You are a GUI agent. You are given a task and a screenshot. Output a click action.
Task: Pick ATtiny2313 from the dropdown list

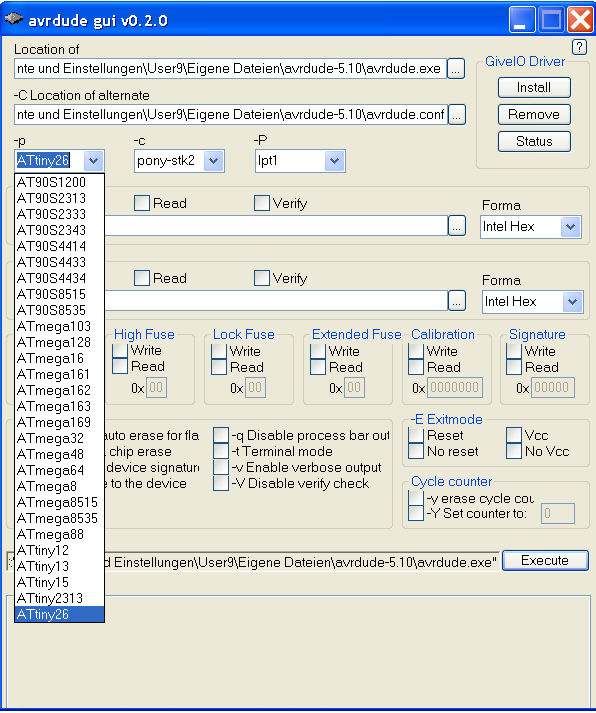click(x=60, y=598)
